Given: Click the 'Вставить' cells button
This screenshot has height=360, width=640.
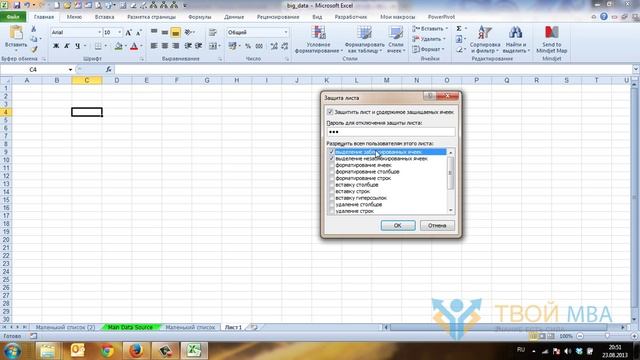Looking at the screenshot, I should [430, 29].
